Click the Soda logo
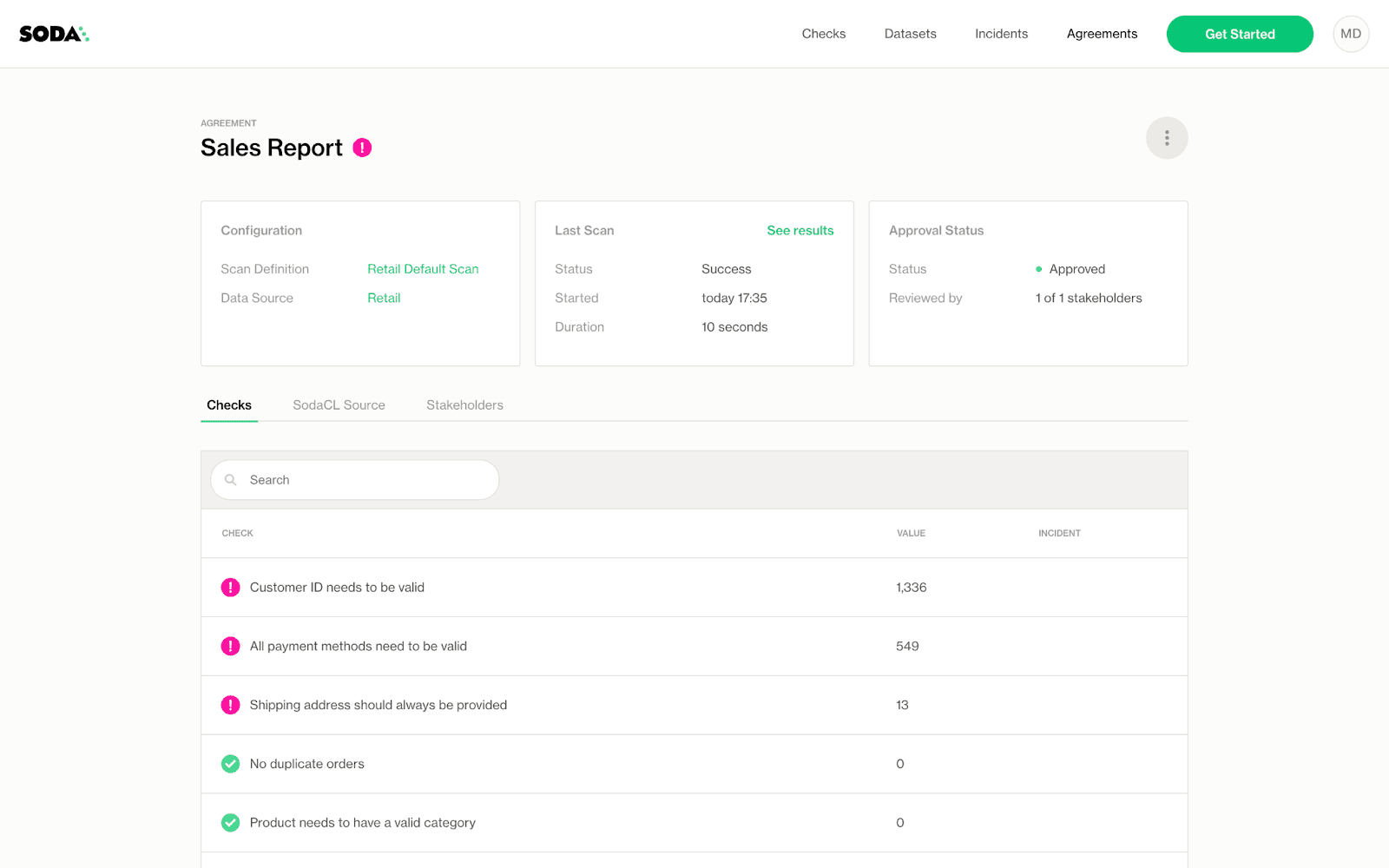The image size is (1389, 868). 54,34
